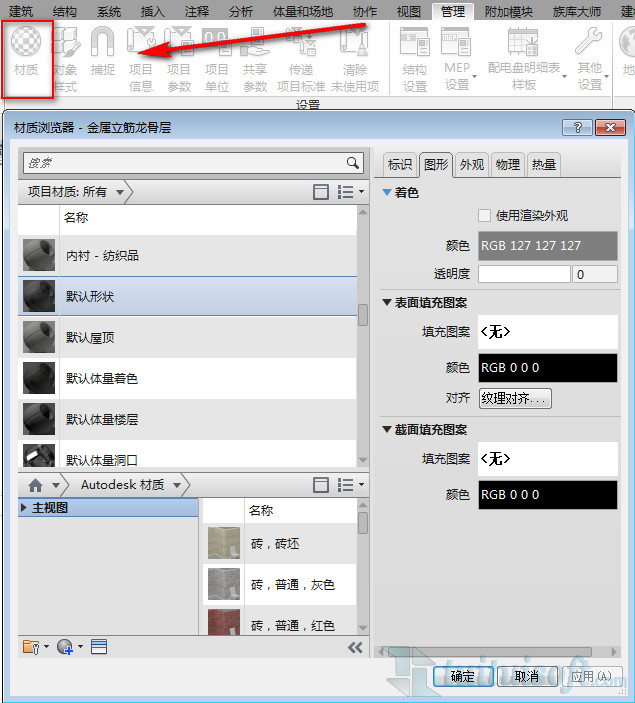Open 对象样式 object styles tool

[66, 59]
